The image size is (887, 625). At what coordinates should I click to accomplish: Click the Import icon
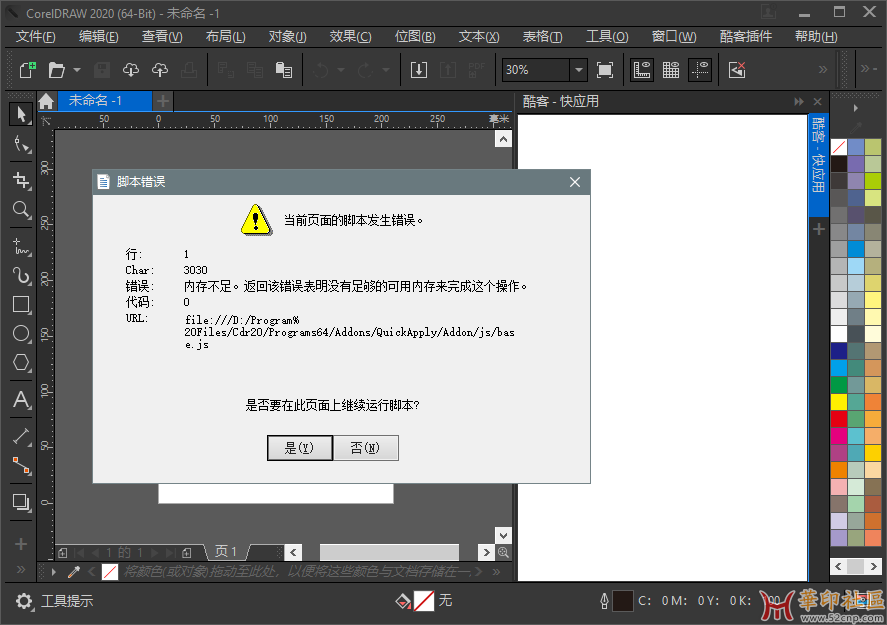coord(419,70)
